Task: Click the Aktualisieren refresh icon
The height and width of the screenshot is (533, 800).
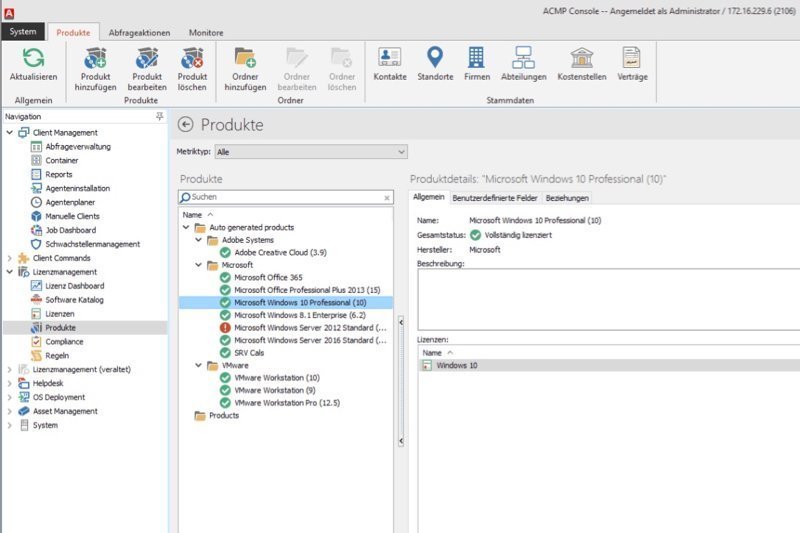Action: tap(33, 58)
